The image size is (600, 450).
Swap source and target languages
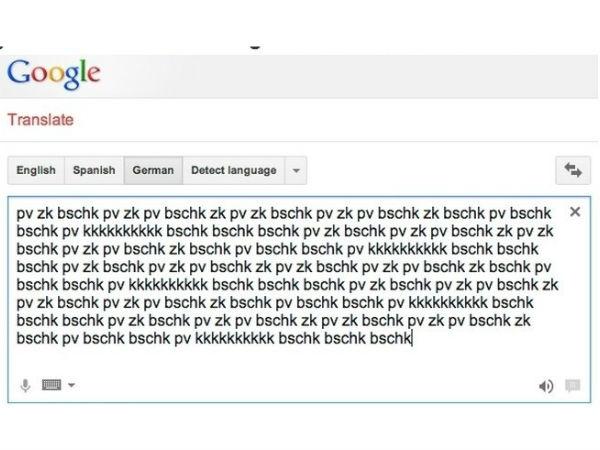tap(573, 170)
